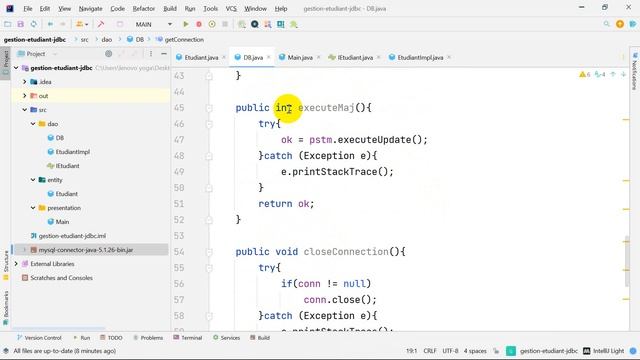Viewport: 640px width, 360px height.
Task: Open the Version Control tool window
Action: point(39,338)
